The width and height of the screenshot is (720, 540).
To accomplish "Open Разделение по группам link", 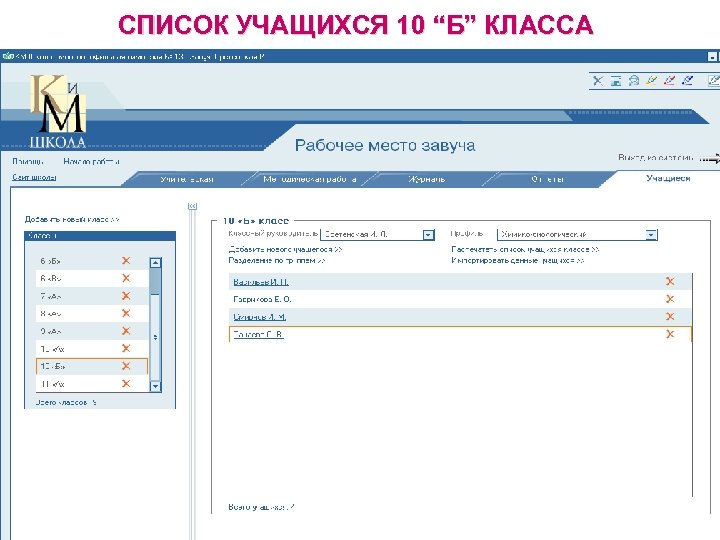I will tap(277, 260).
